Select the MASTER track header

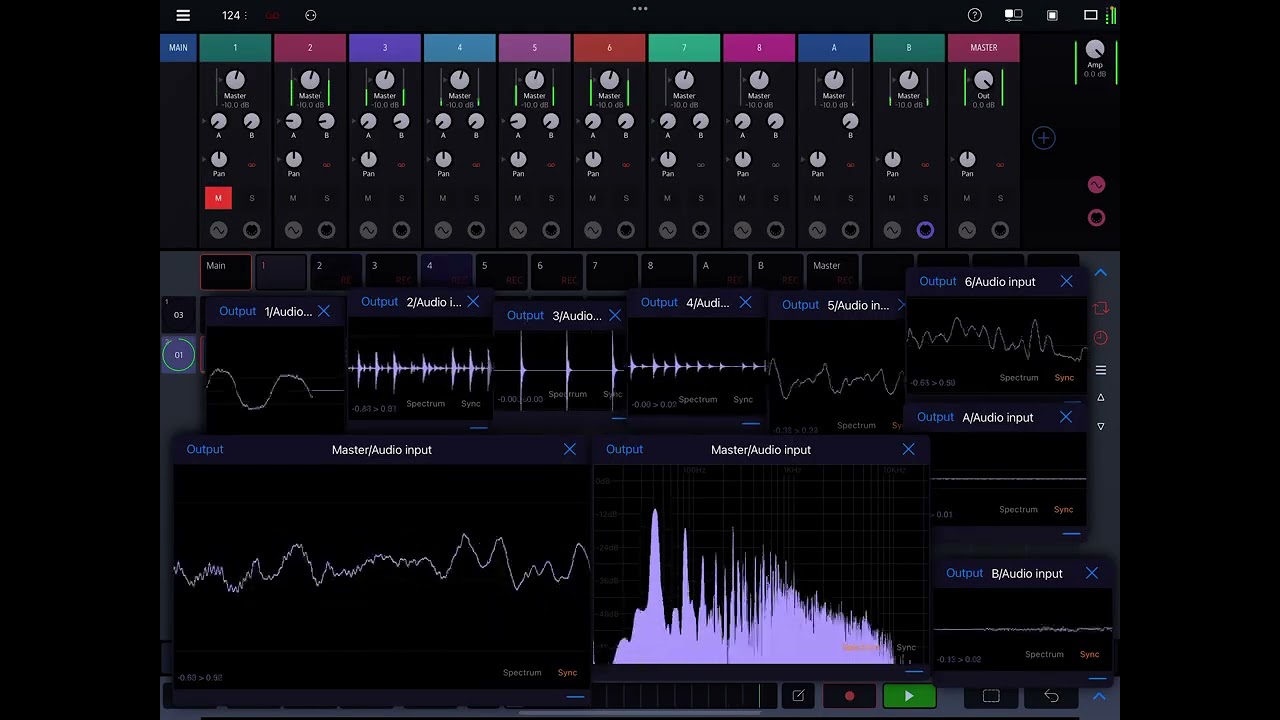[984, 48]
